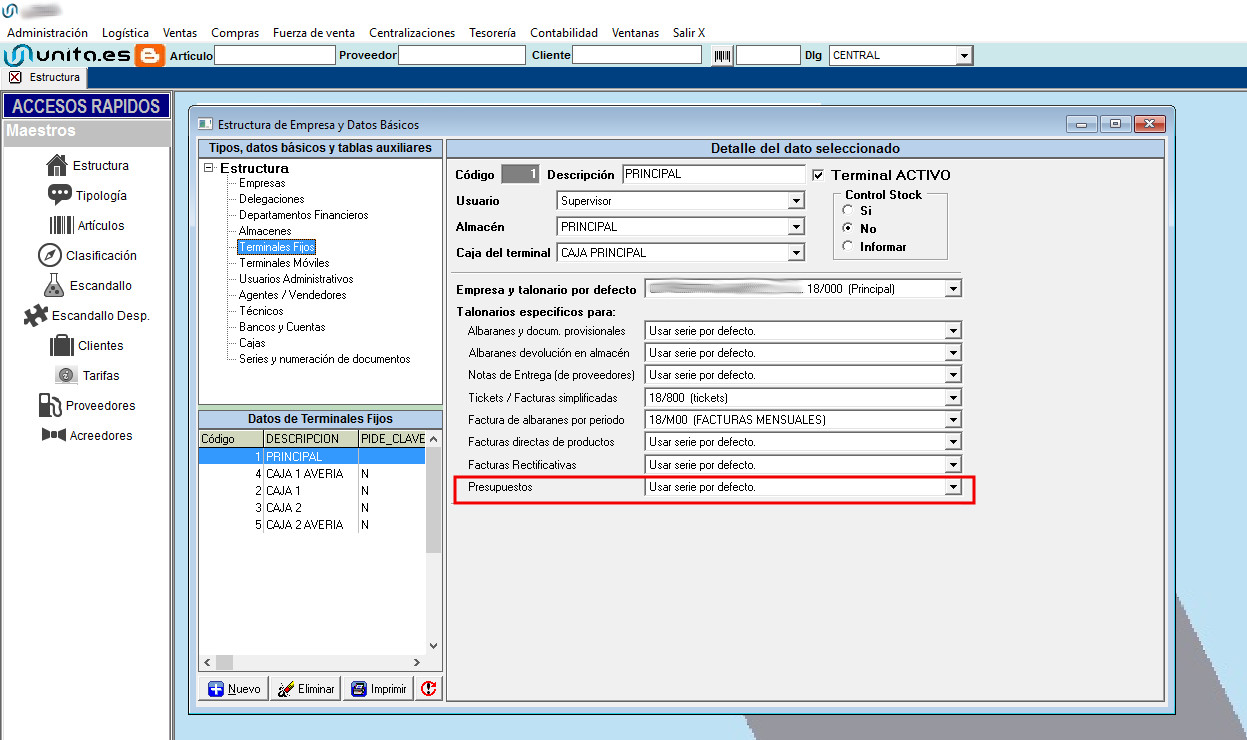
Task: Open the Tipología speech bubble icon
Action: 60,195
